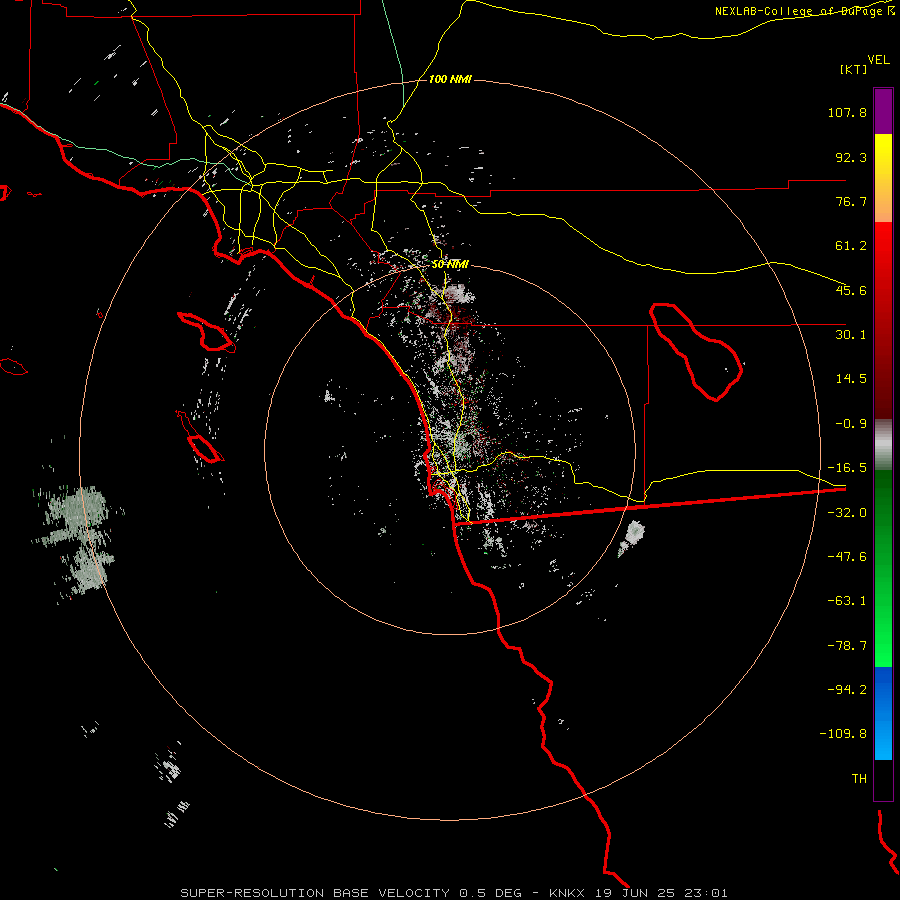Click the large gray echo patch offshore west
The height and width of the screenshot is (900, 900).
click(x=77, y=540)
